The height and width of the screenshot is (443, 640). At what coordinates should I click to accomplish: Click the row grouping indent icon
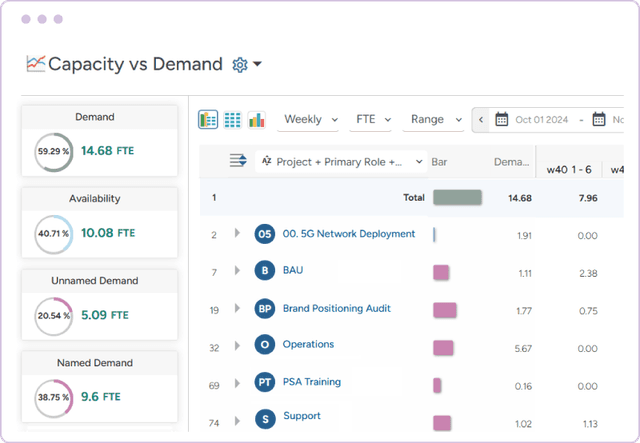point(238,161)
